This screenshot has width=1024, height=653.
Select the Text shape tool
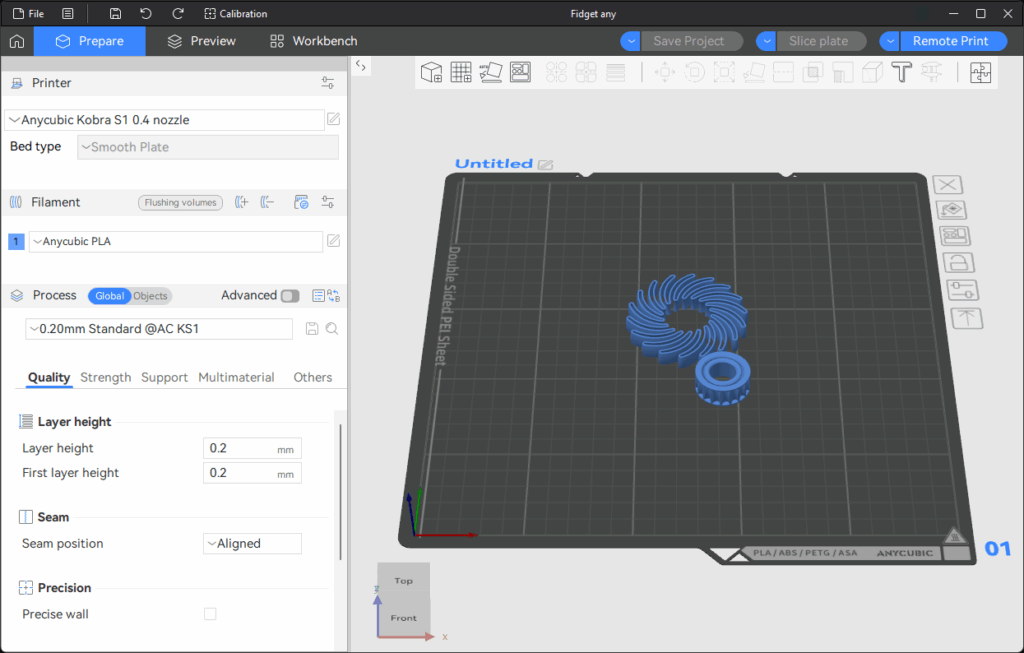coord(901,72)
